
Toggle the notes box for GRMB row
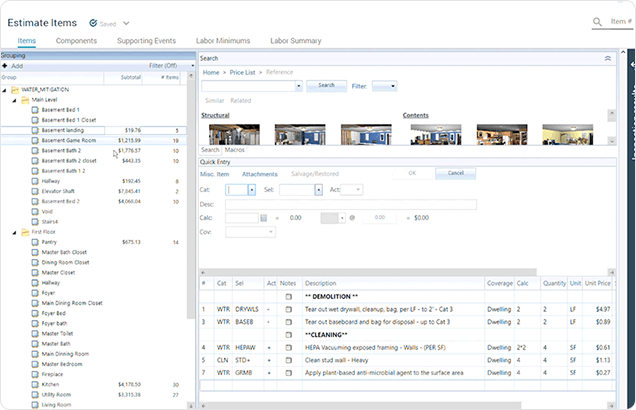[x=289, y=372]
